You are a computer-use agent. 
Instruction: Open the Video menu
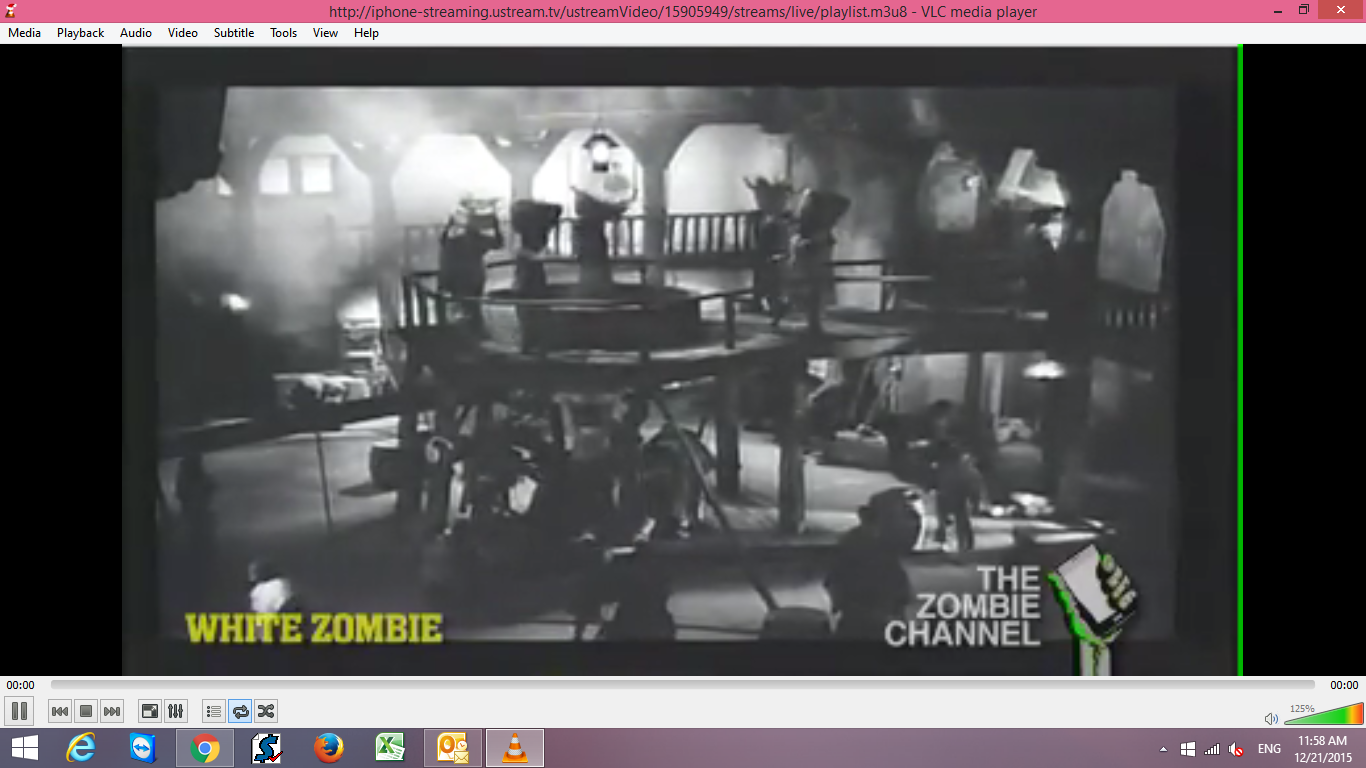pyautogui.click(x=183, y=33)
